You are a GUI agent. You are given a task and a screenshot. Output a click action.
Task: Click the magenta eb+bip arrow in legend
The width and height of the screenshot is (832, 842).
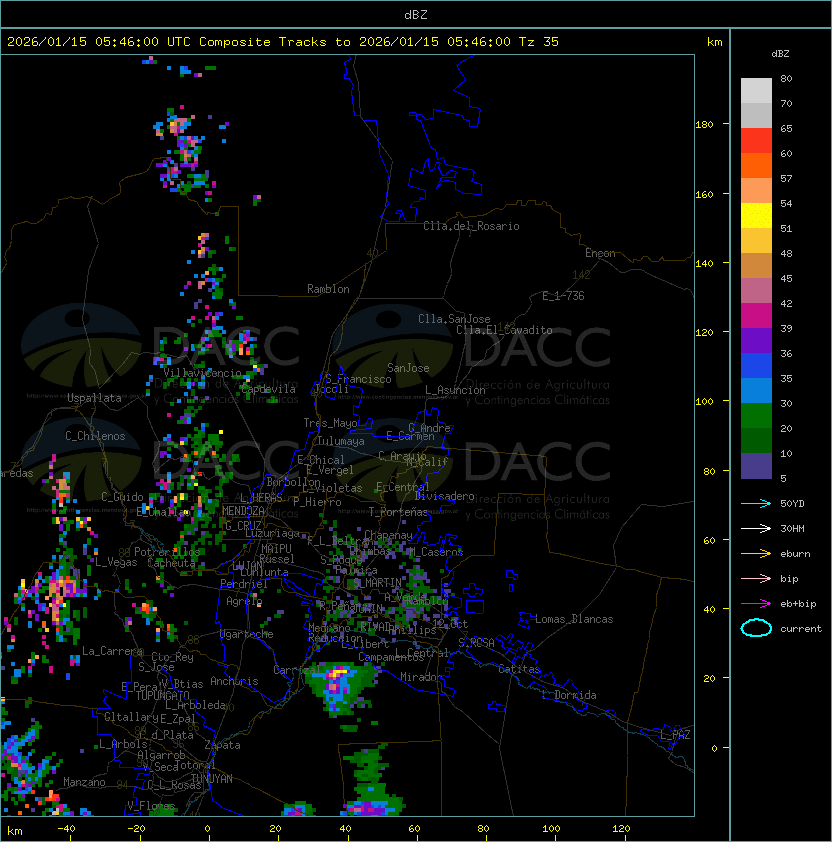[756, 604]
